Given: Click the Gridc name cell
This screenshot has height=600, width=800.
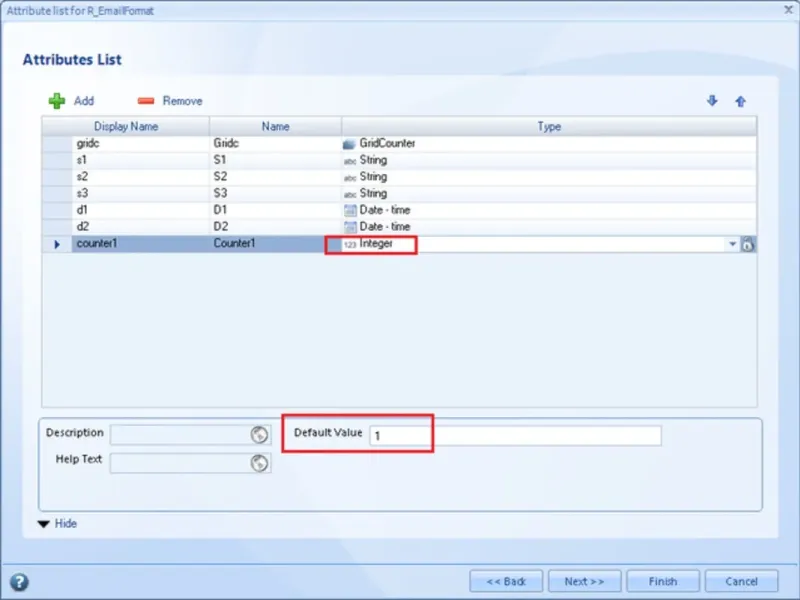Looking at the screenshot, I should [x=276, y=143].
